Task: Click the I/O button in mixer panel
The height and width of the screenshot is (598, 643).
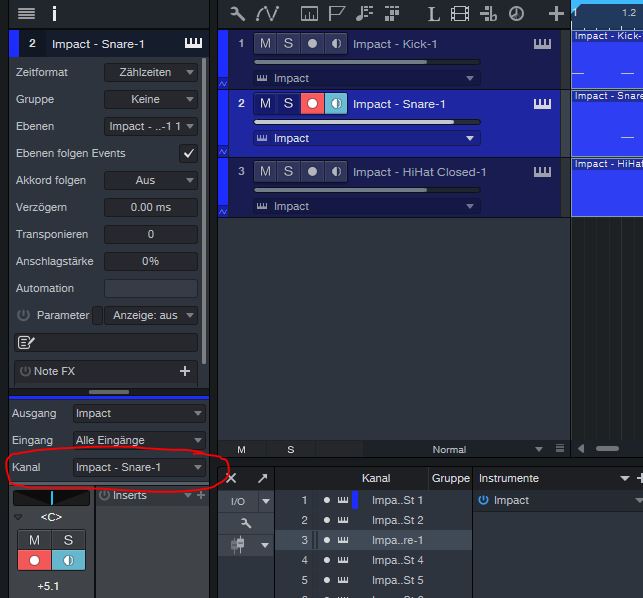Action: tap(238, 501)
